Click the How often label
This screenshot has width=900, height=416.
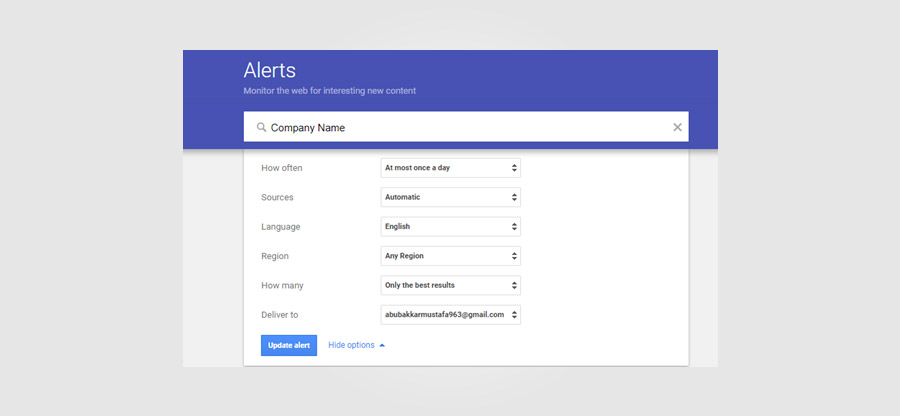click(x=282, y=168)
